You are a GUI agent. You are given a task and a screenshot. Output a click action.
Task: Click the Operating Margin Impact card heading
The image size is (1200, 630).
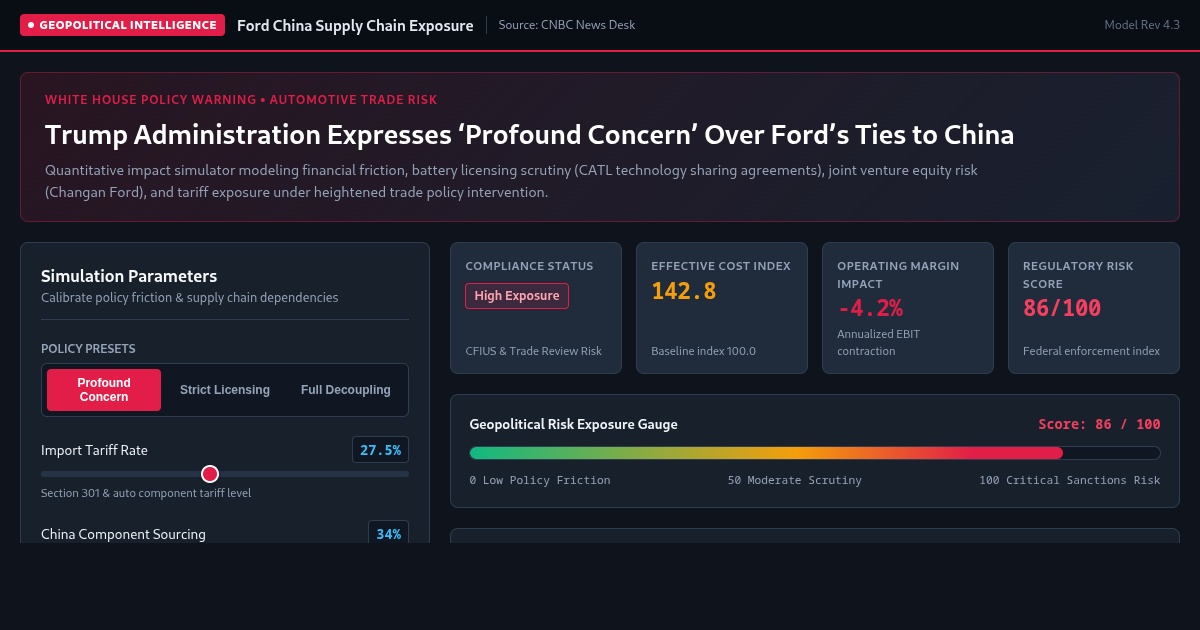pyautogui.click(x=898, y=275)
